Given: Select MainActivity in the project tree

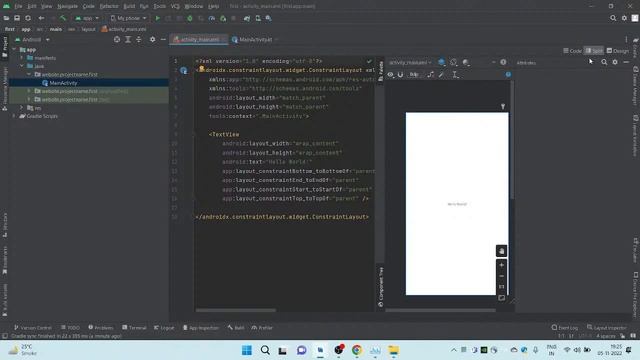Looking at the screenshot, I should point(63,83).
